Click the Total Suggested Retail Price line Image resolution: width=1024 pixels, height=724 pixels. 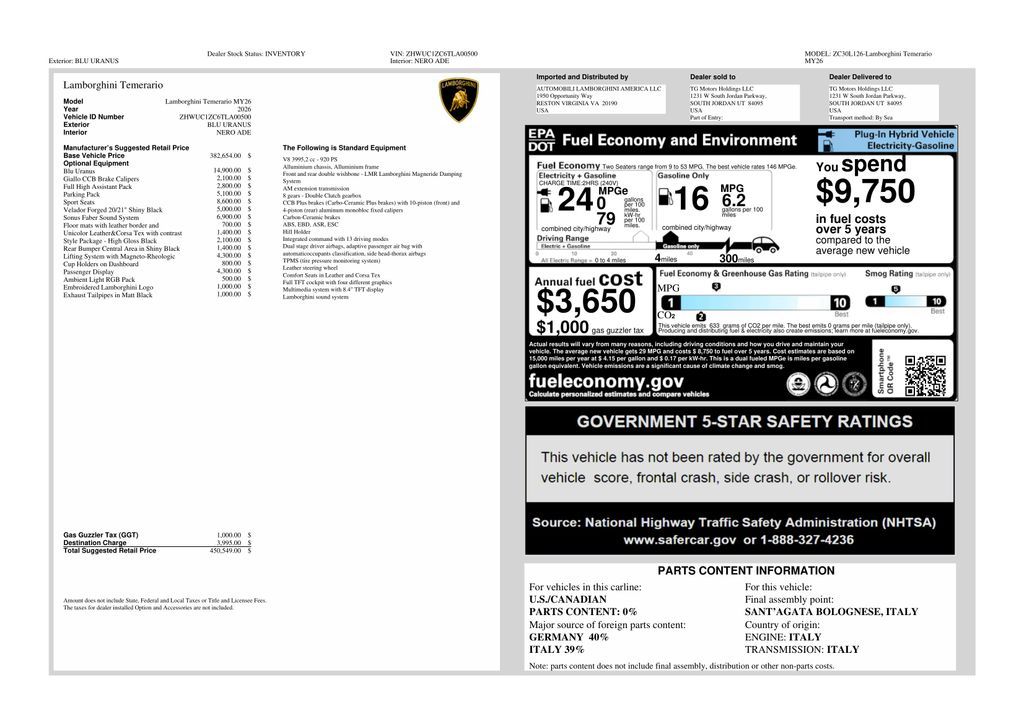coord(157,551)
